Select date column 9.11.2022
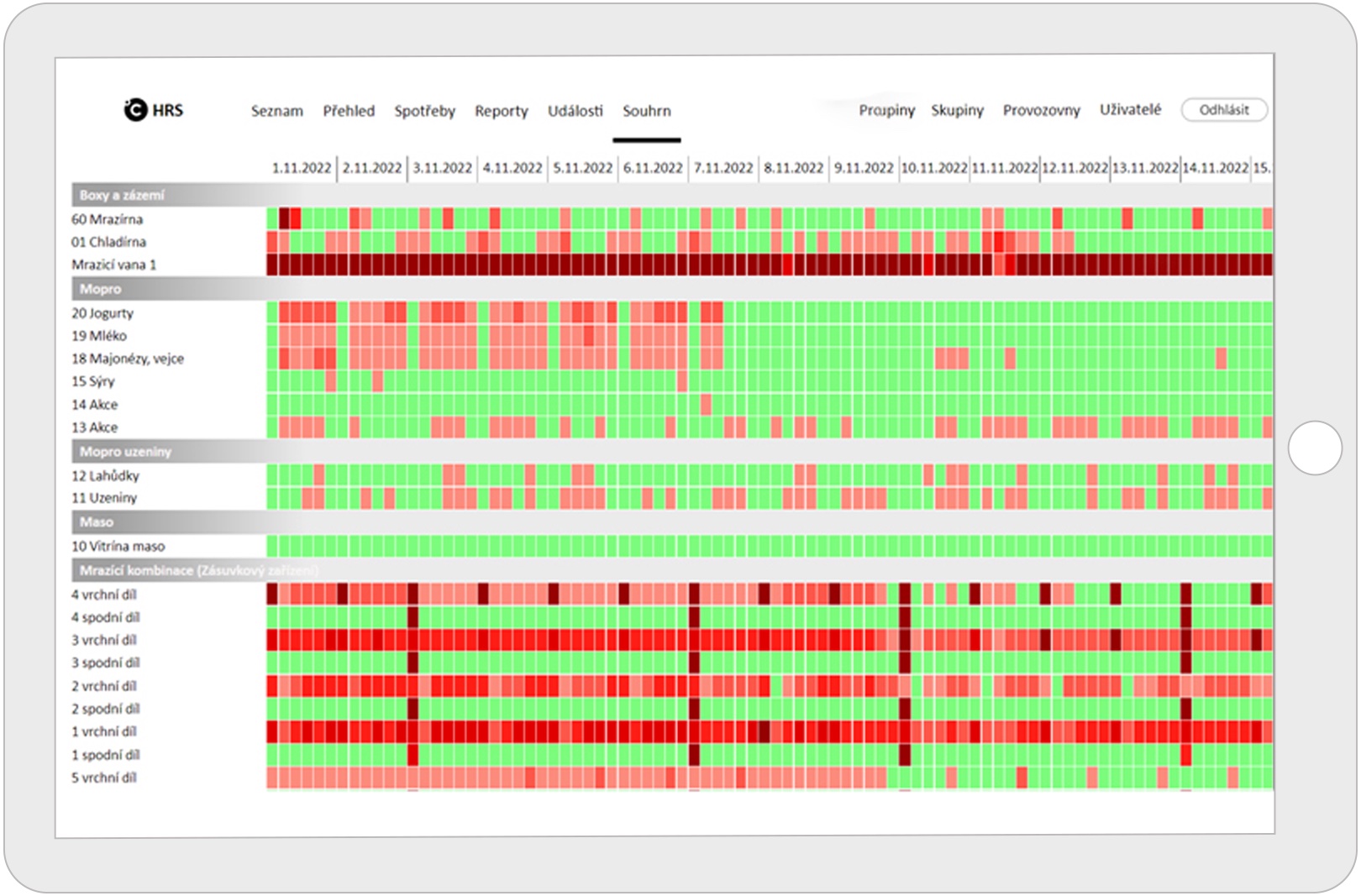Image resolution: width=1361 pixels, height=896 pixels. [864, 168]
